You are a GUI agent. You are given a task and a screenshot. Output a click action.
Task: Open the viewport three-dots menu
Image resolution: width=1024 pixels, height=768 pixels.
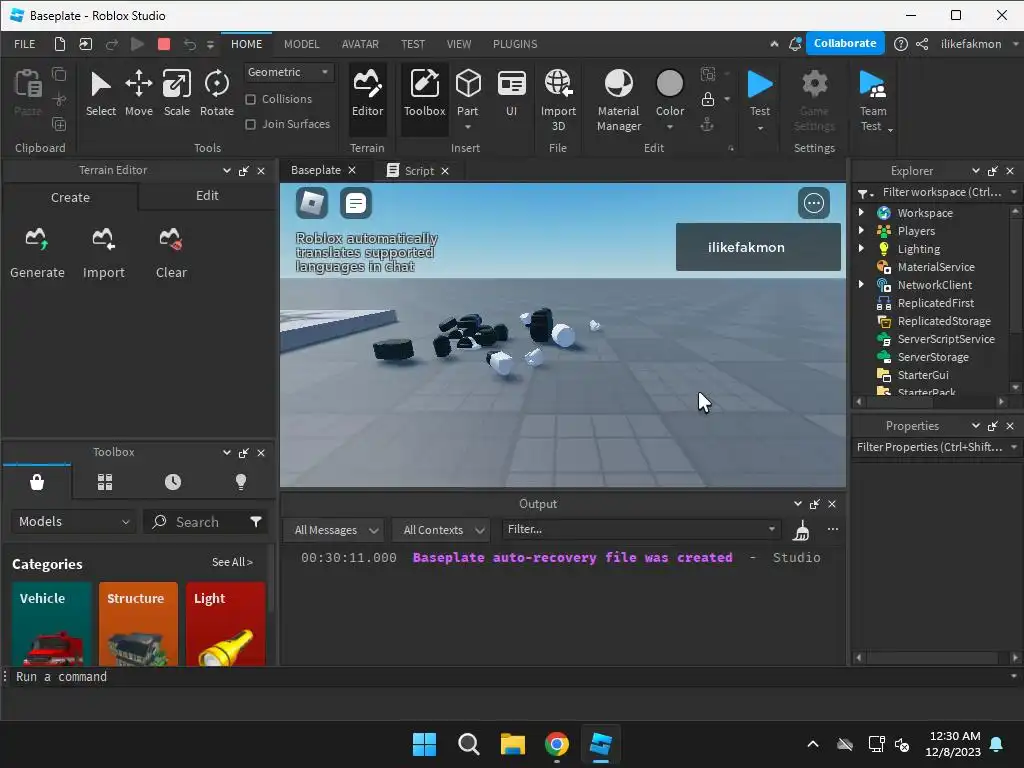coord(813,203)
